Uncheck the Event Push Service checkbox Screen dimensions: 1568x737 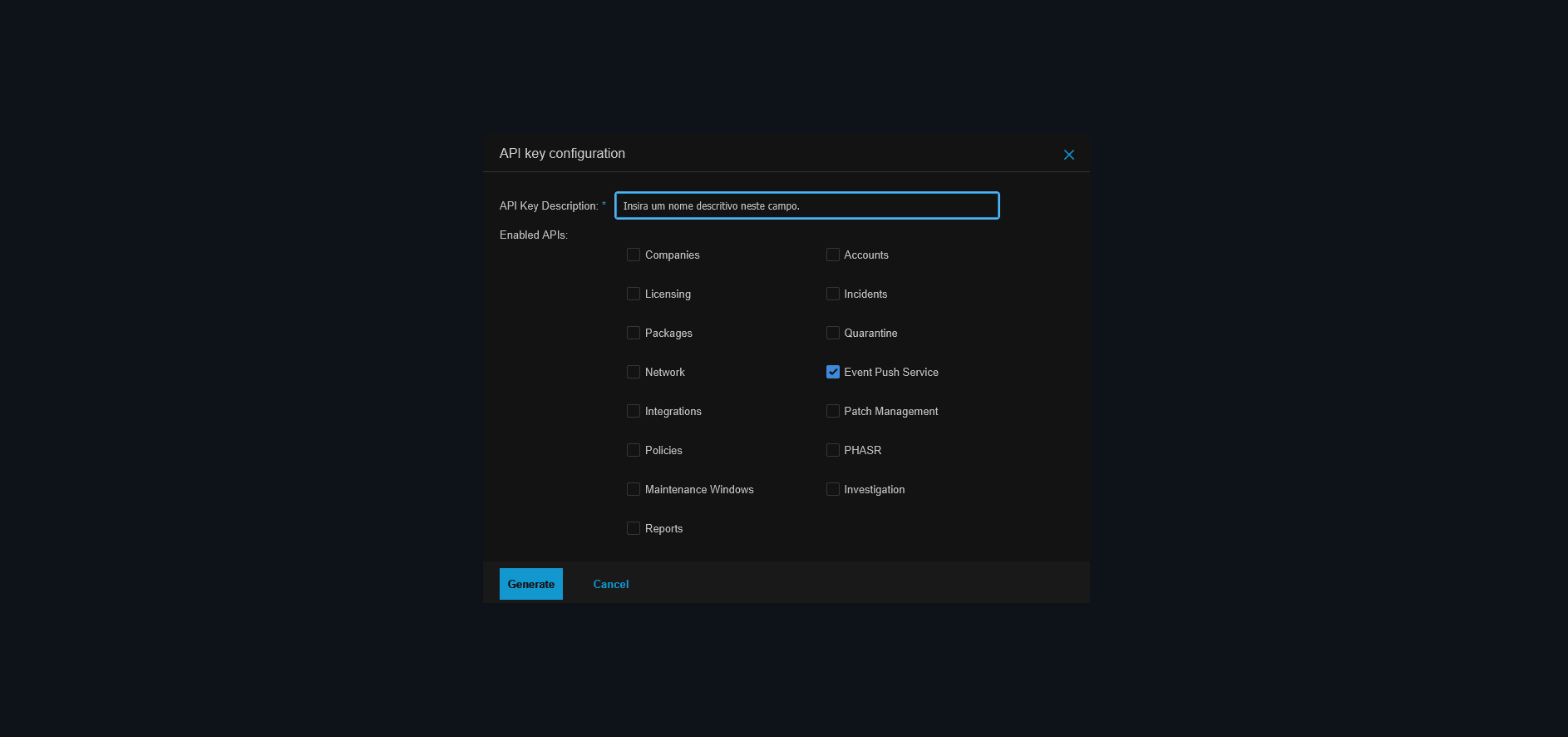click(x=833, y=372)
